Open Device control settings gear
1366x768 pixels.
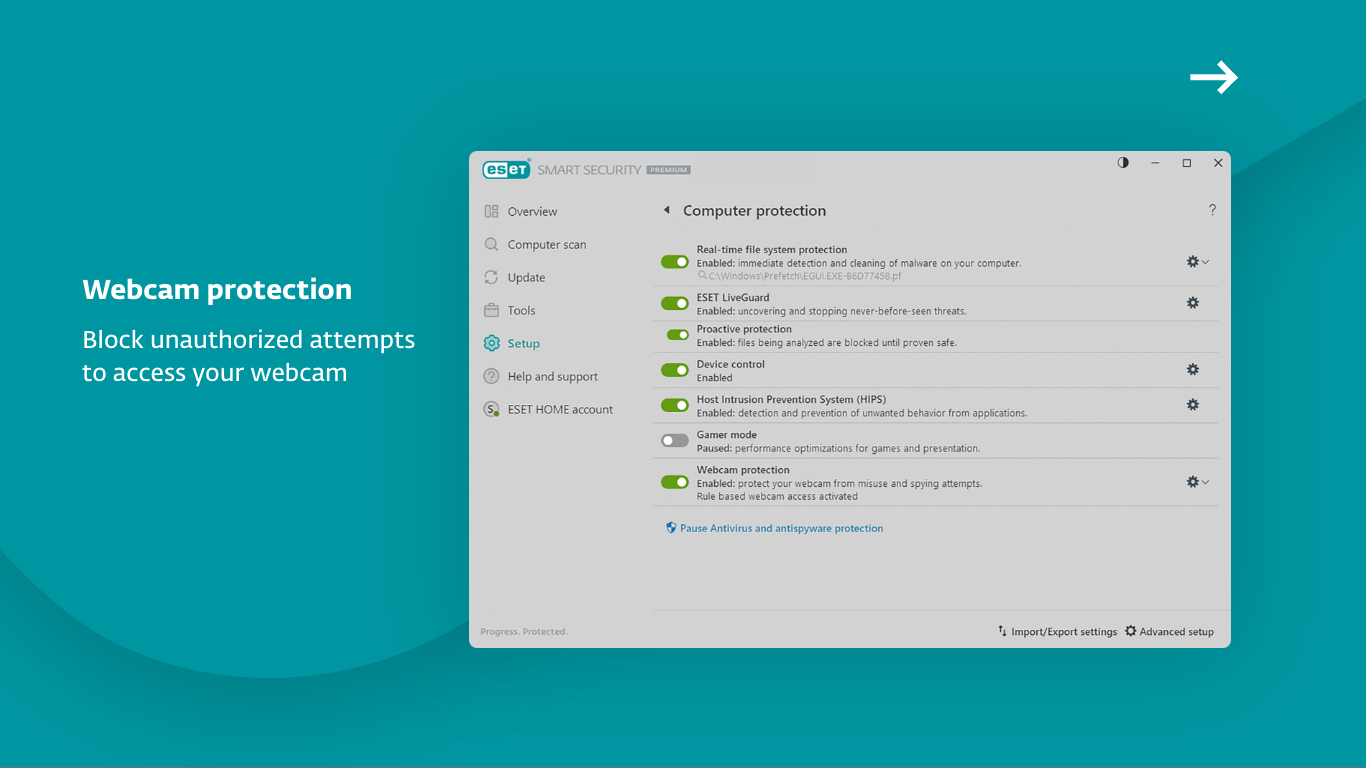coord(1193,369)
